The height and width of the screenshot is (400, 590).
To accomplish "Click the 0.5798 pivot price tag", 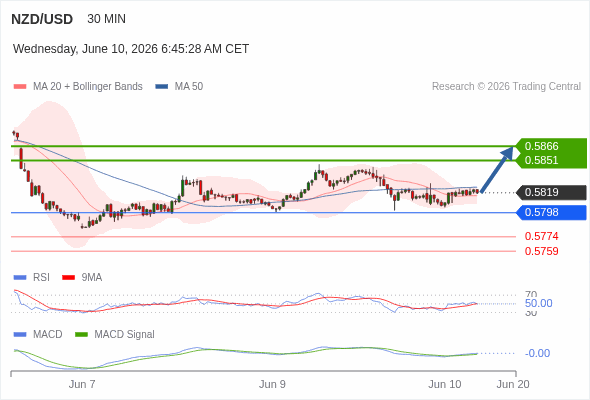I will coord(552,212).
